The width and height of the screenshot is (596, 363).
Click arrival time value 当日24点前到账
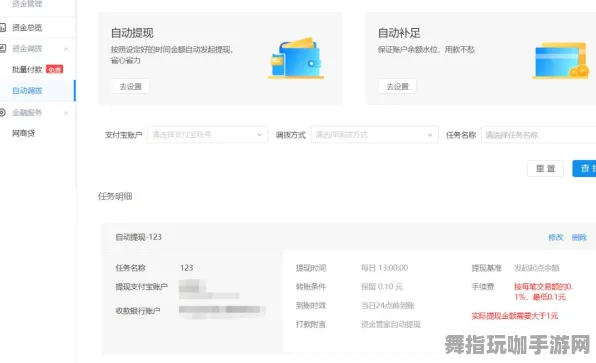[x=387, y=305]
